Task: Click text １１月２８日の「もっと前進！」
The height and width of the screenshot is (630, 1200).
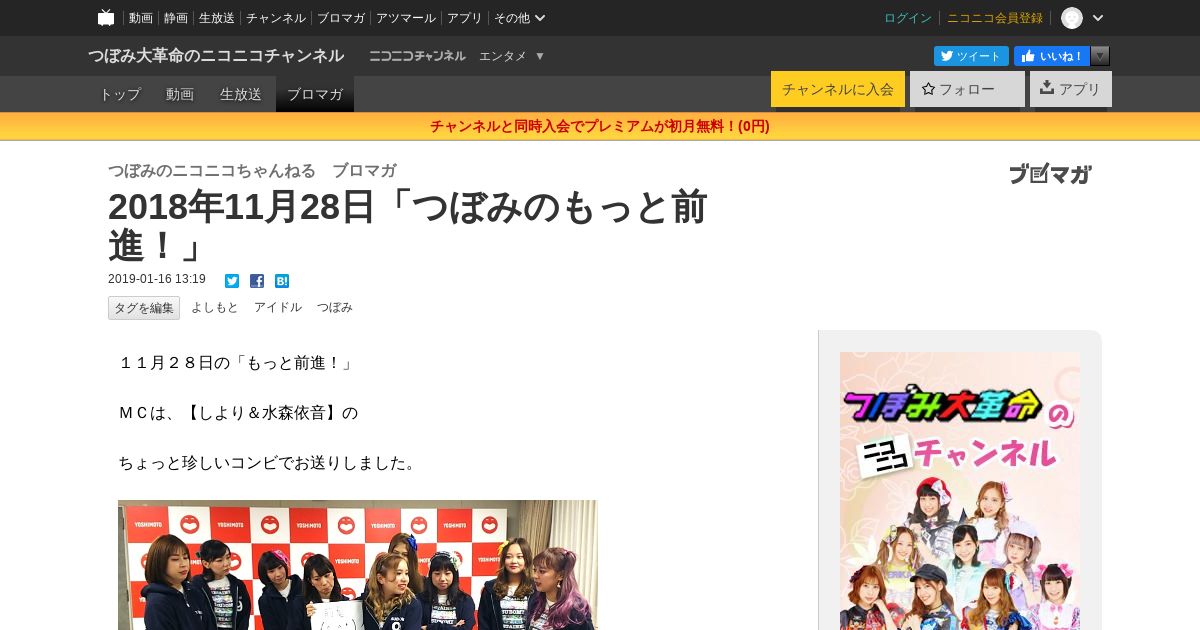Action: tap(236, 363)
